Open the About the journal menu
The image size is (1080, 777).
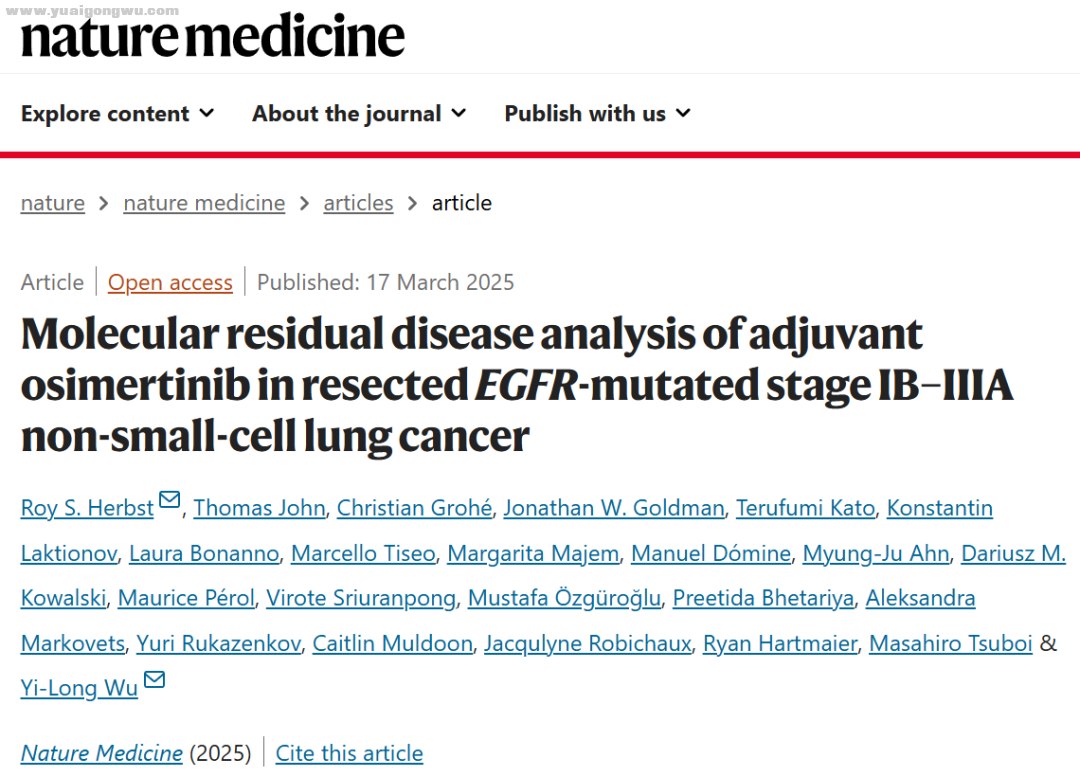(x=360, y=114)
